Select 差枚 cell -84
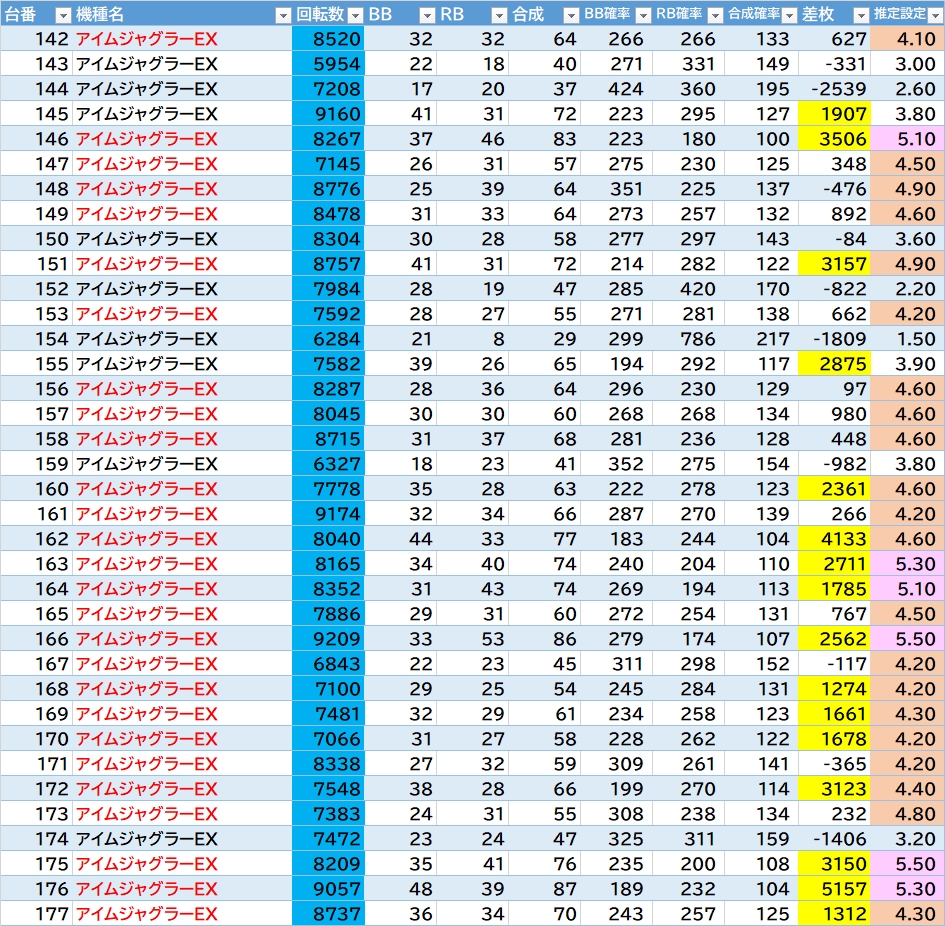945x926 pixels. (834, 239)
